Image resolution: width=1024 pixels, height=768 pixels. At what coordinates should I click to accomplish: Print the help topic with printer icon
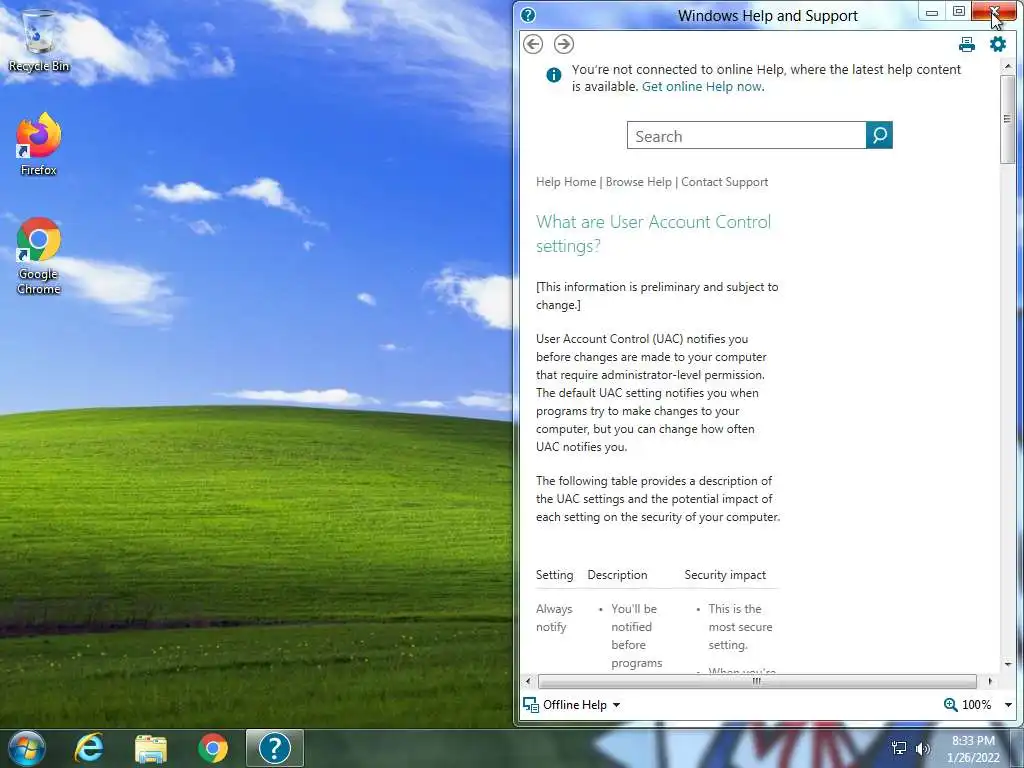pos(967,44)
